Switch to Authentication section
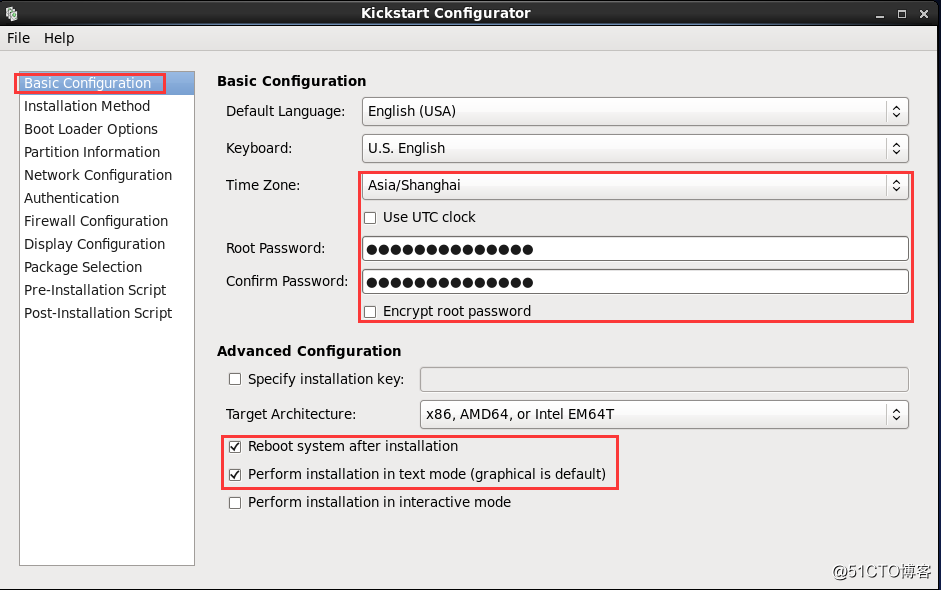 click(107, 198)
